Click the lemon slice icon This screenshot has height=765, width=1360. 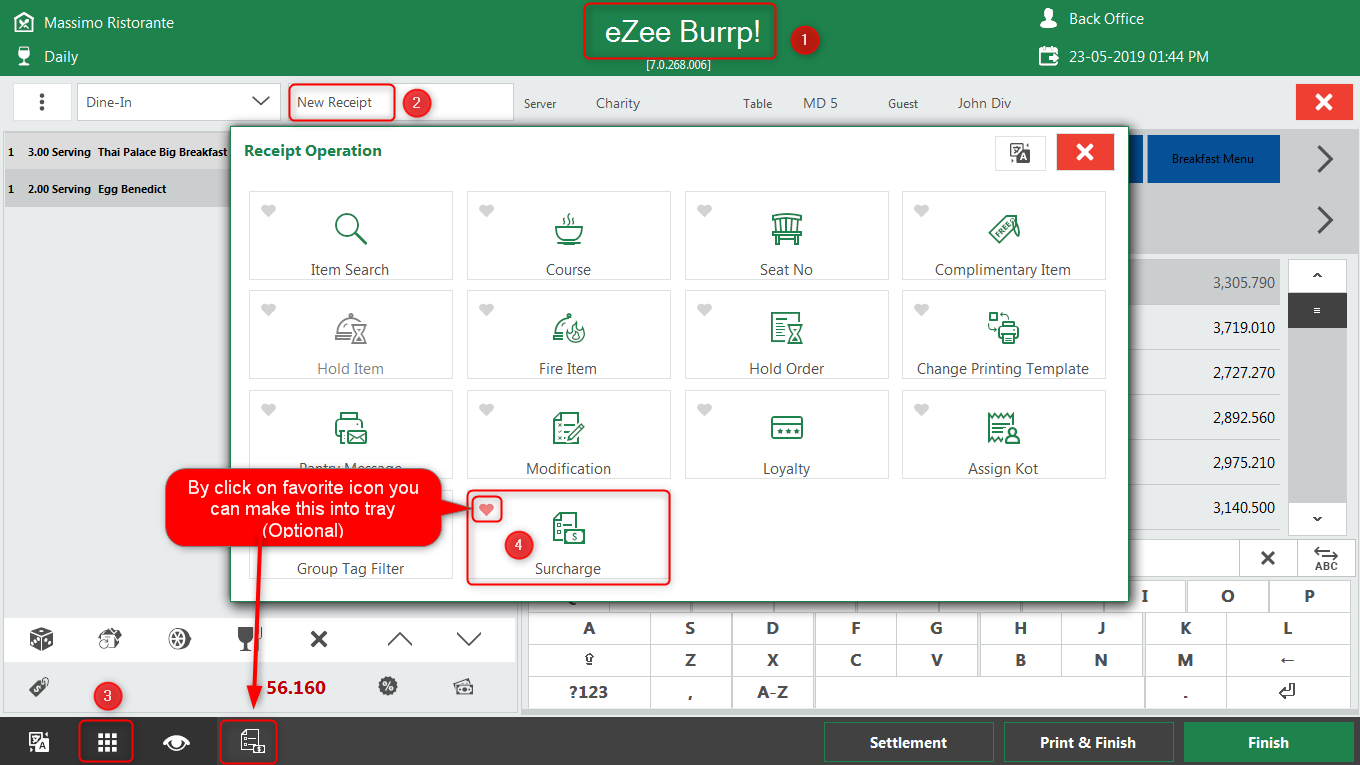(x=179, y=639)
